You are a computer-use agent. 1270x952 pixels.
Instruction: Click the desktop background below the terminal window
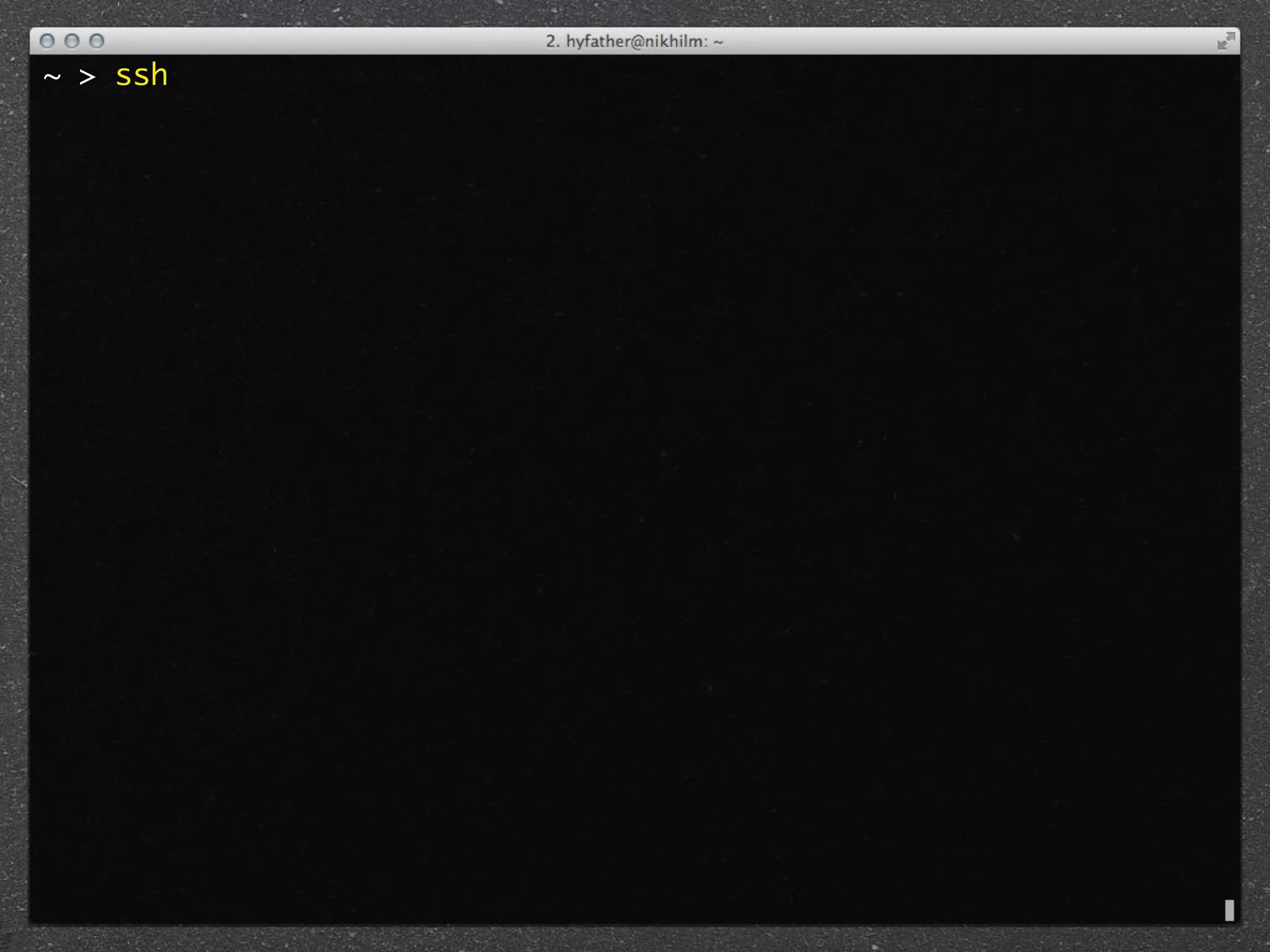(635, 940)
